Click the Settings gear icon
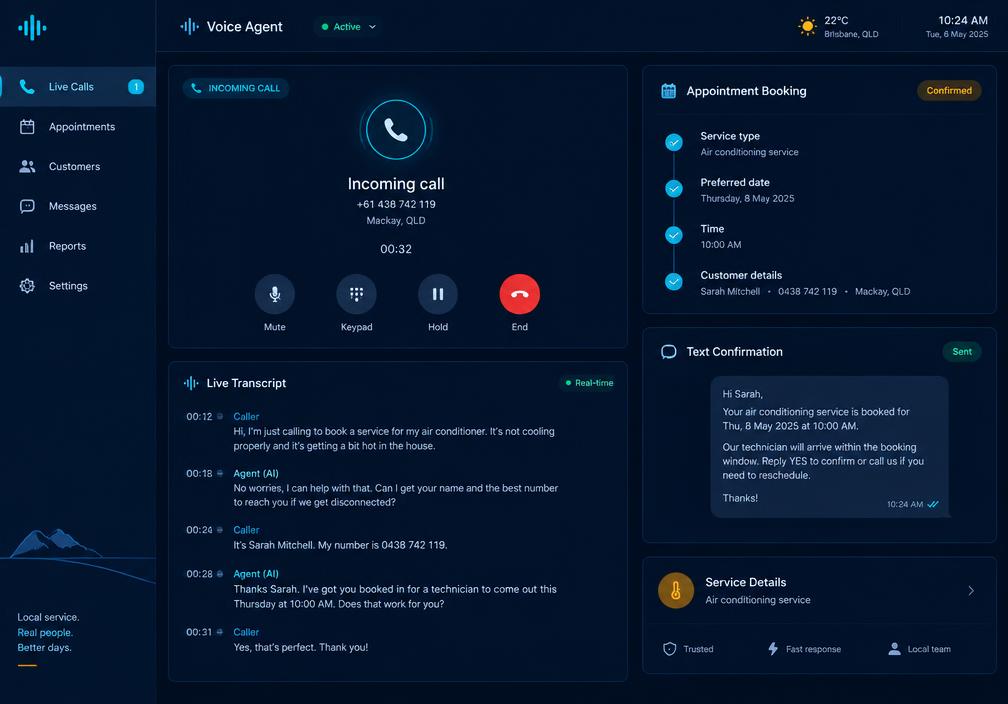The height and width of the screenshot is (704, 1008). click(27, 286)
